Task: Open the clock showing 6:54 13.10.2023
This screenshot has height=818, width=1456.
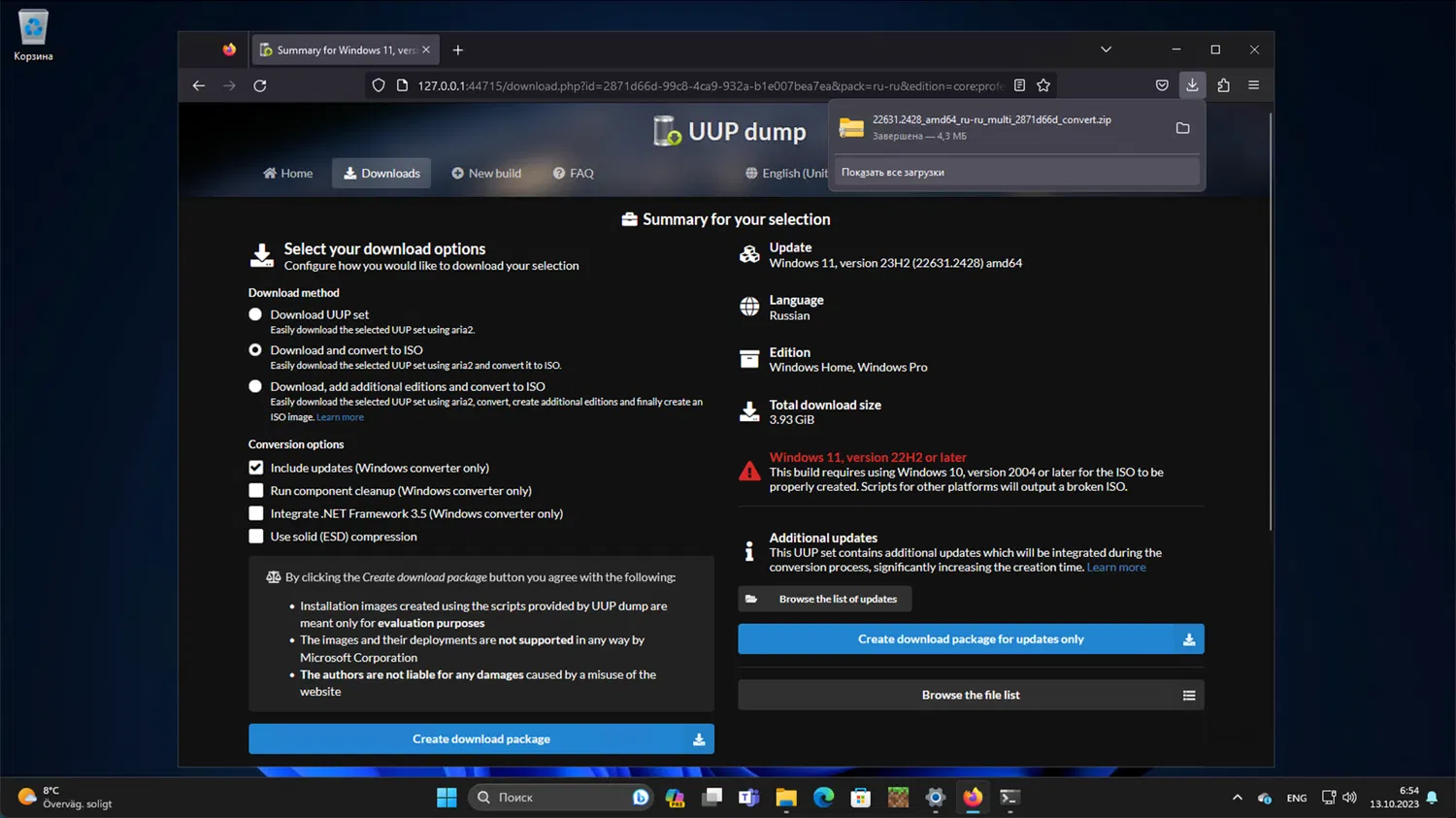Action: (x=1394, y=798)
